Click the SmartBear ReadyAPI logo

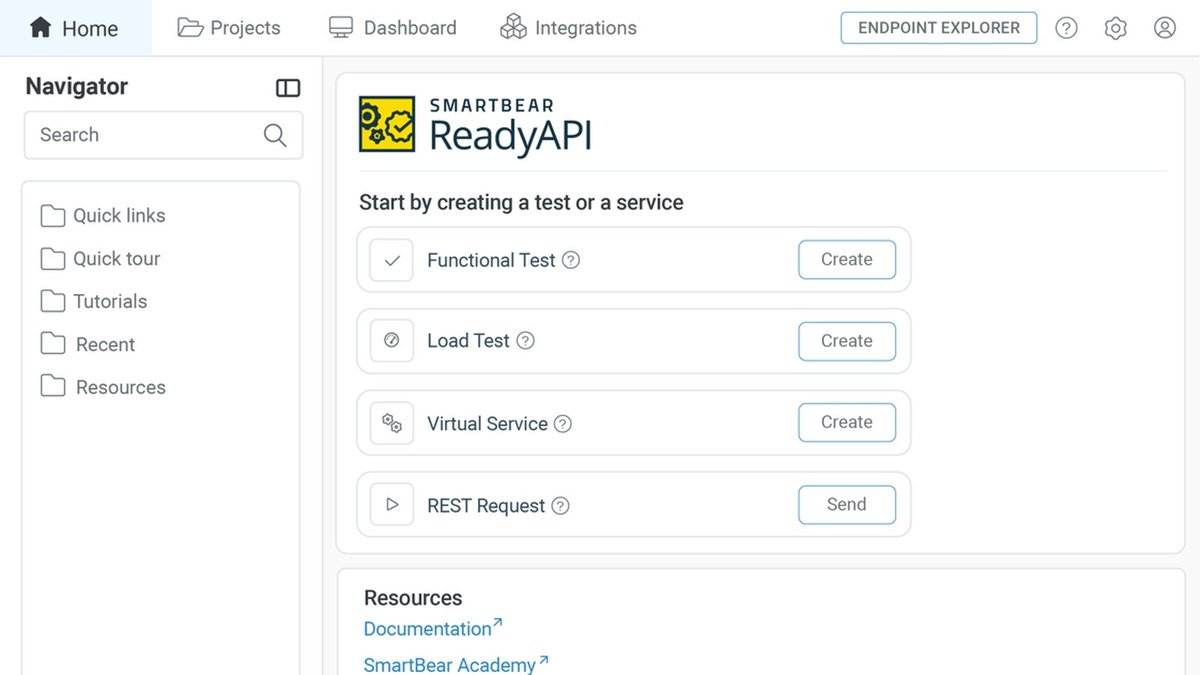click(476, 125)
